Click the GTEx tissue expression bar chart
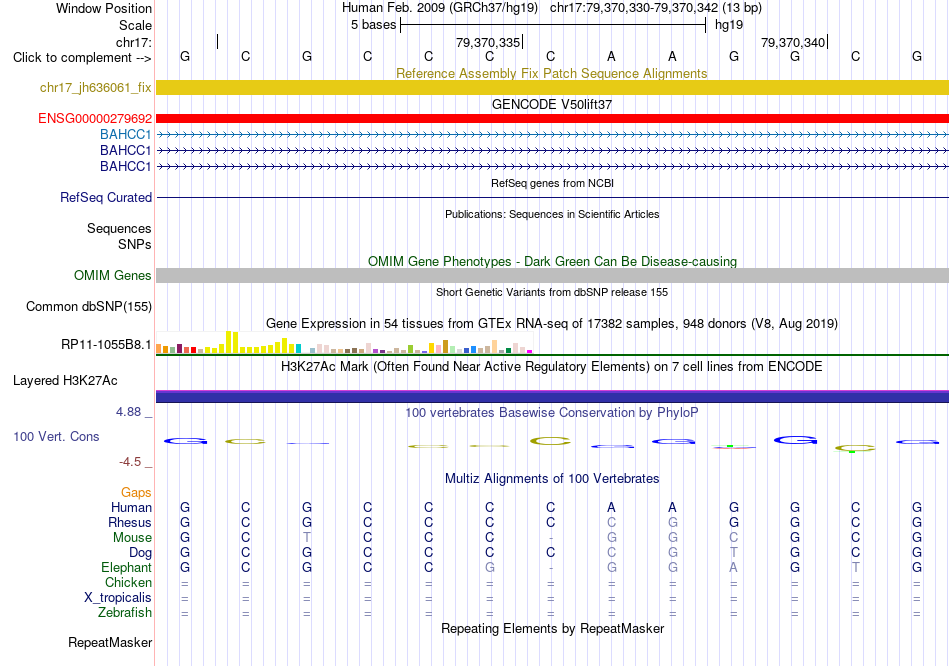This screenshot has height=666, width=950. (x=344, y=343)
